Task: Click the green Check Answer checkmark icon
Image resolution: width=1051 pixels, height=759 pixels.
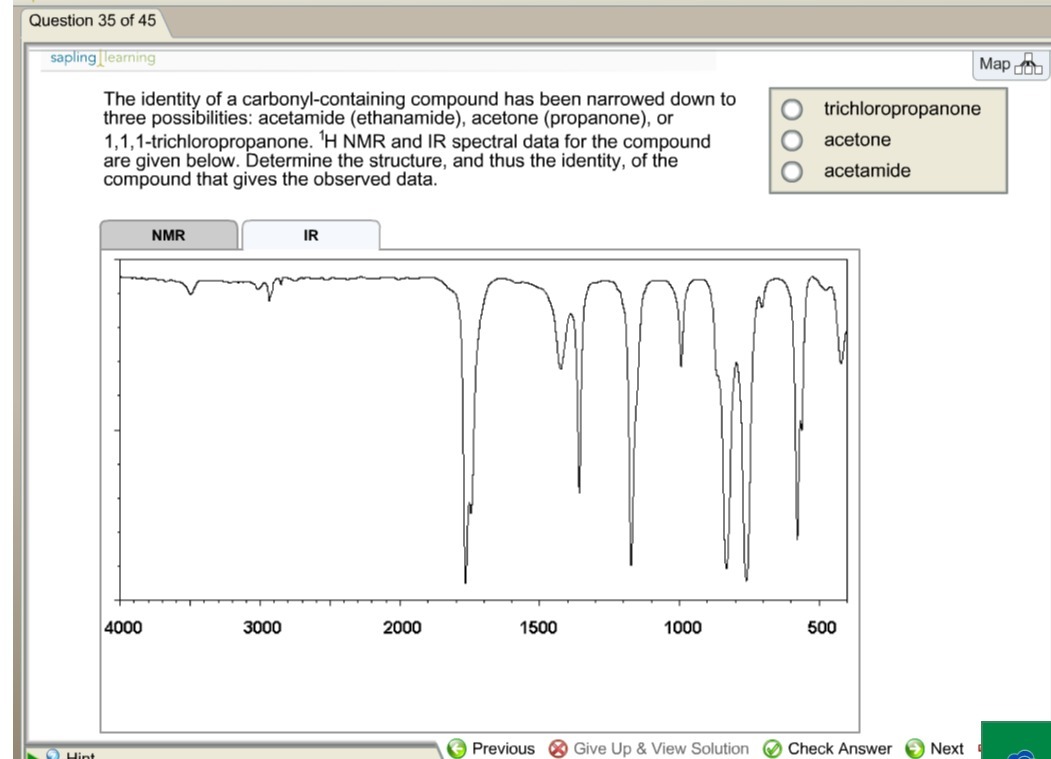Action: (x=772, y=748)
